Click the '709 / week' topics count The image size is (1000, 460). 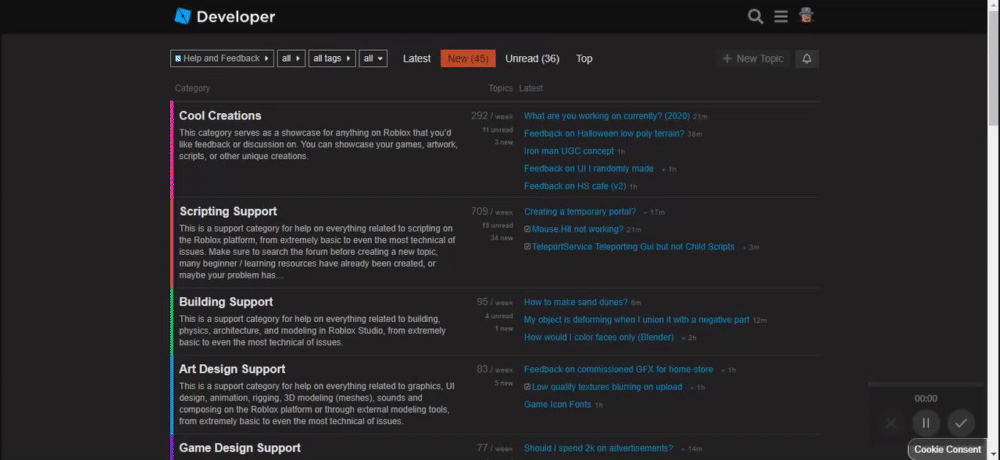492,212
